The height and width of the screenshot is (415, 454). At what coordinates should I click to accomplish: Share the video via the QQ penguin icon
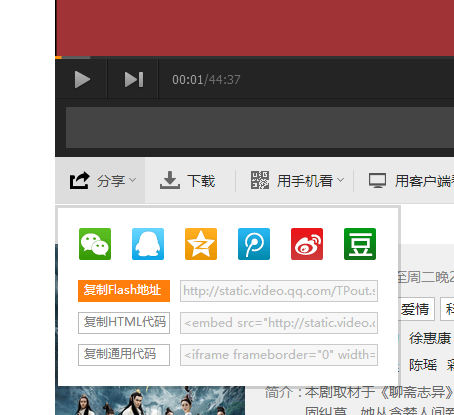[x=148, y=244]
